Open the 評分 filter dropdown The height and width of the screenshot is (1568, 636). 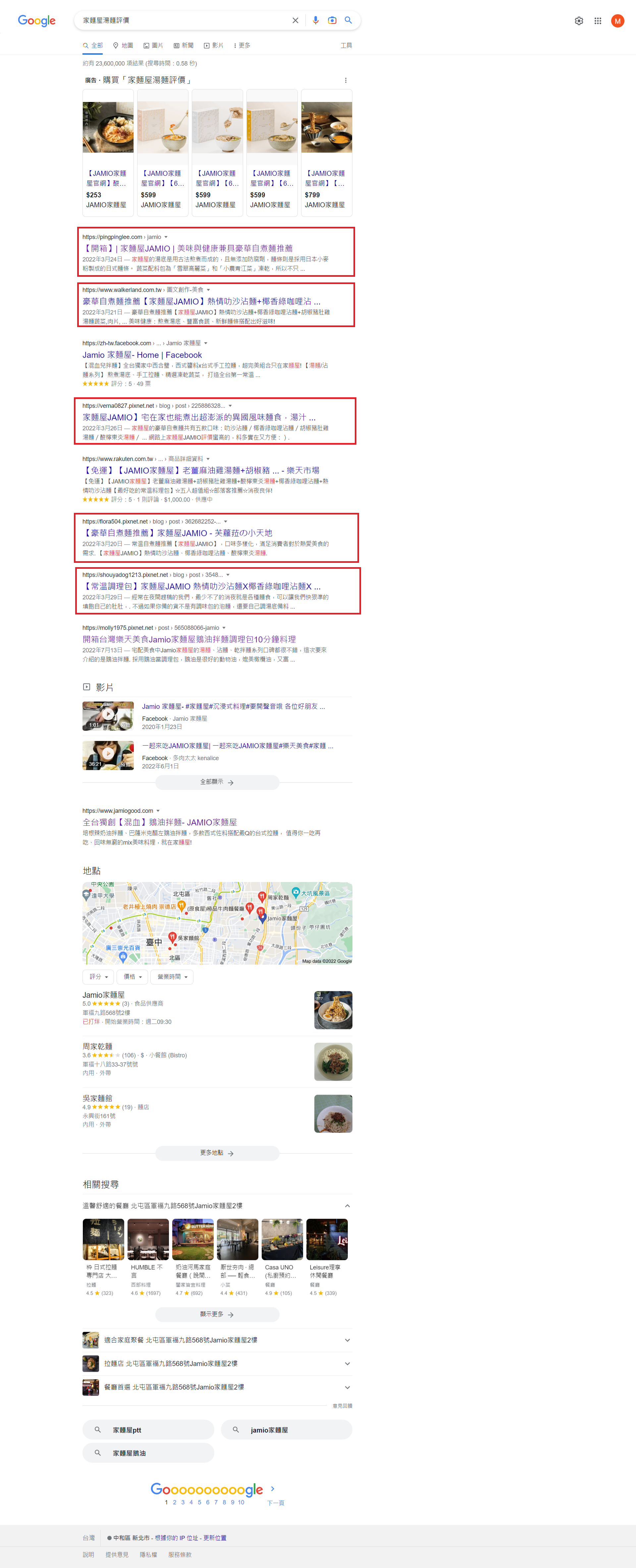[98, 976]
